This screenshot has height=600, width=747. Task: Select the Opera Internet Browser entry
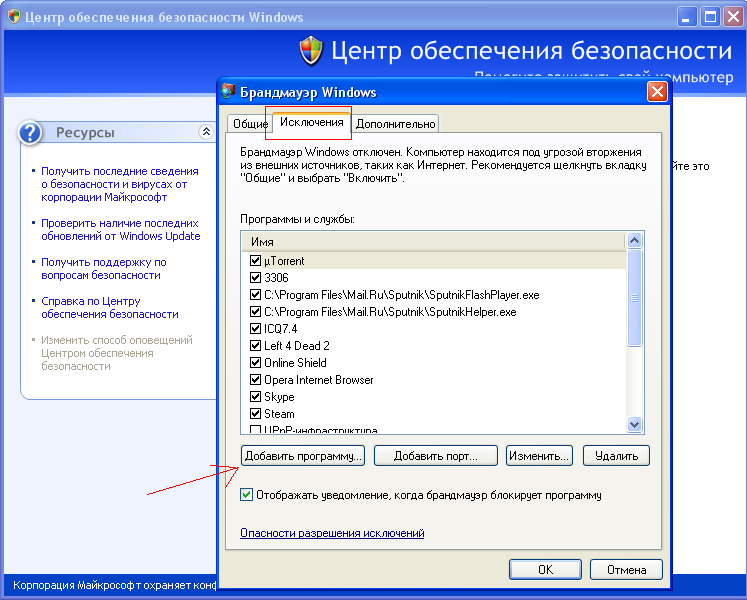point(319,380)
